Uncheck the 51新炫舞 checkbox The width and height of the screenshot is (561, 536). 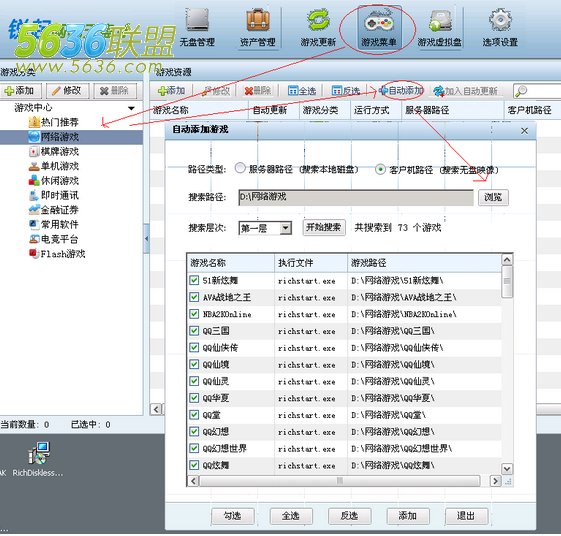(x=194, y=280)
